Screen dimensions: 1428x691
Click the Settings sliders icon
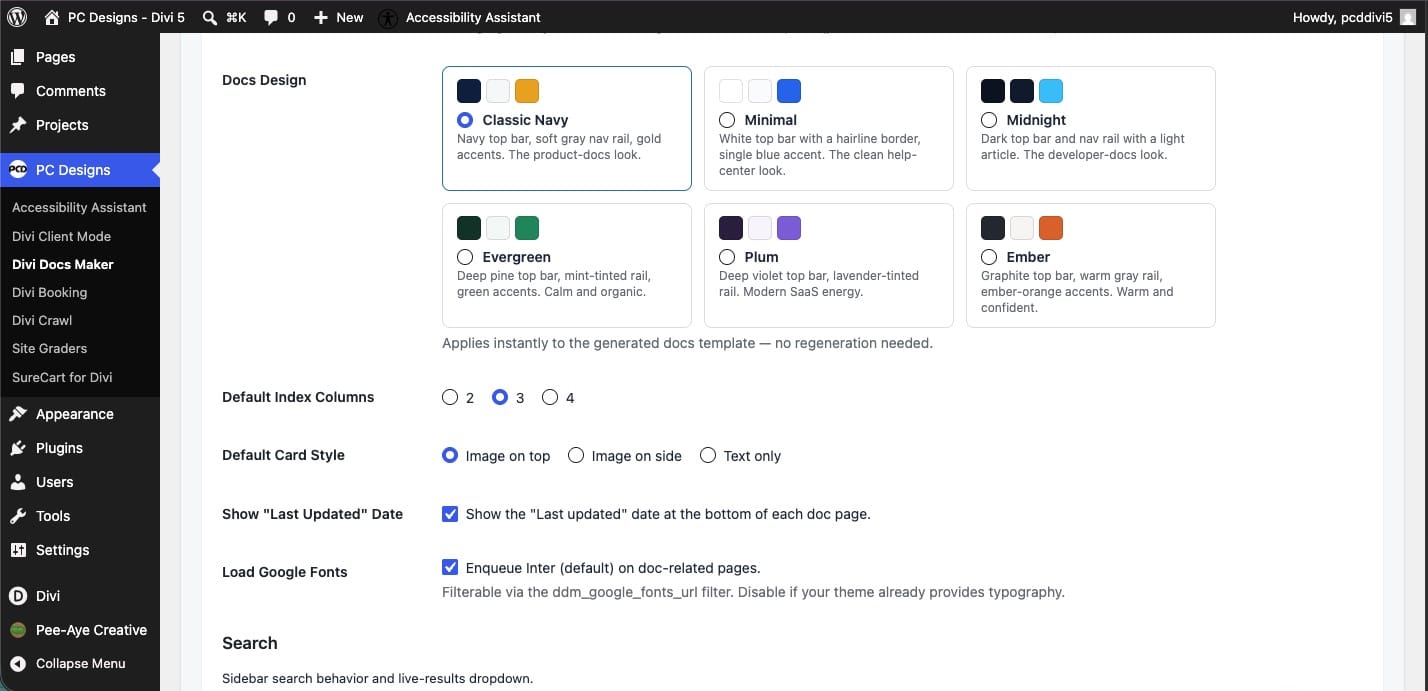(x=18, y=550)
